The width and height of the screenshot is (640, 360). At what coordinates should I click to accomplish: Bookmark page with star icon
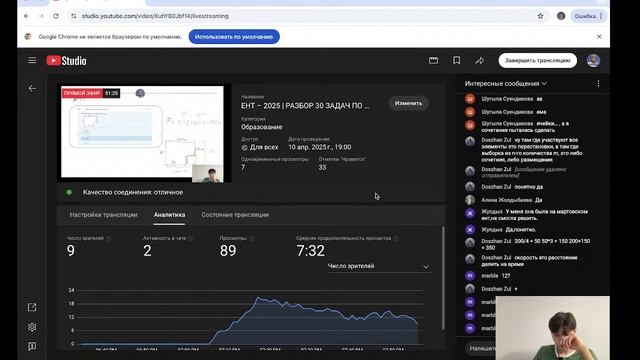540,16
